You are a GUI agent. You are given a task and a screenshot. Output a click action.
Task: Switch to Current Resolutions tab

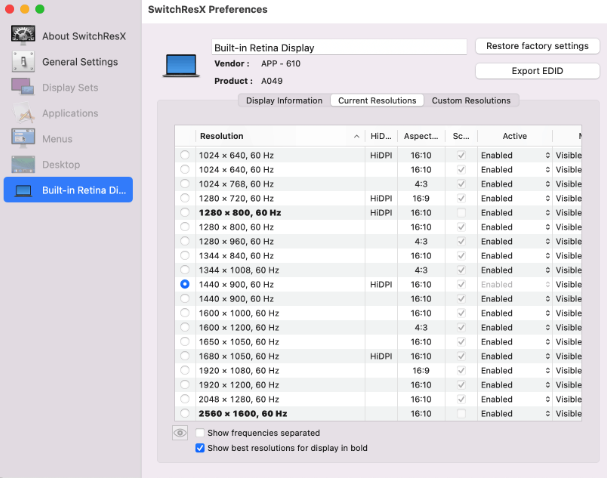377,101
